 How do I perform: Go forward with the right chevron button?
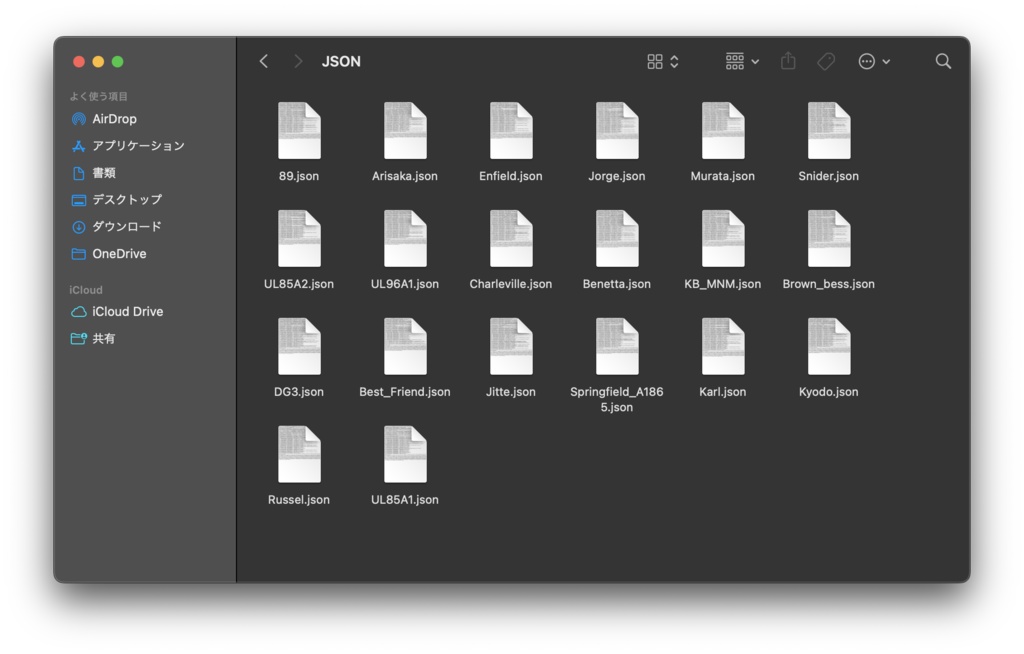298,61
